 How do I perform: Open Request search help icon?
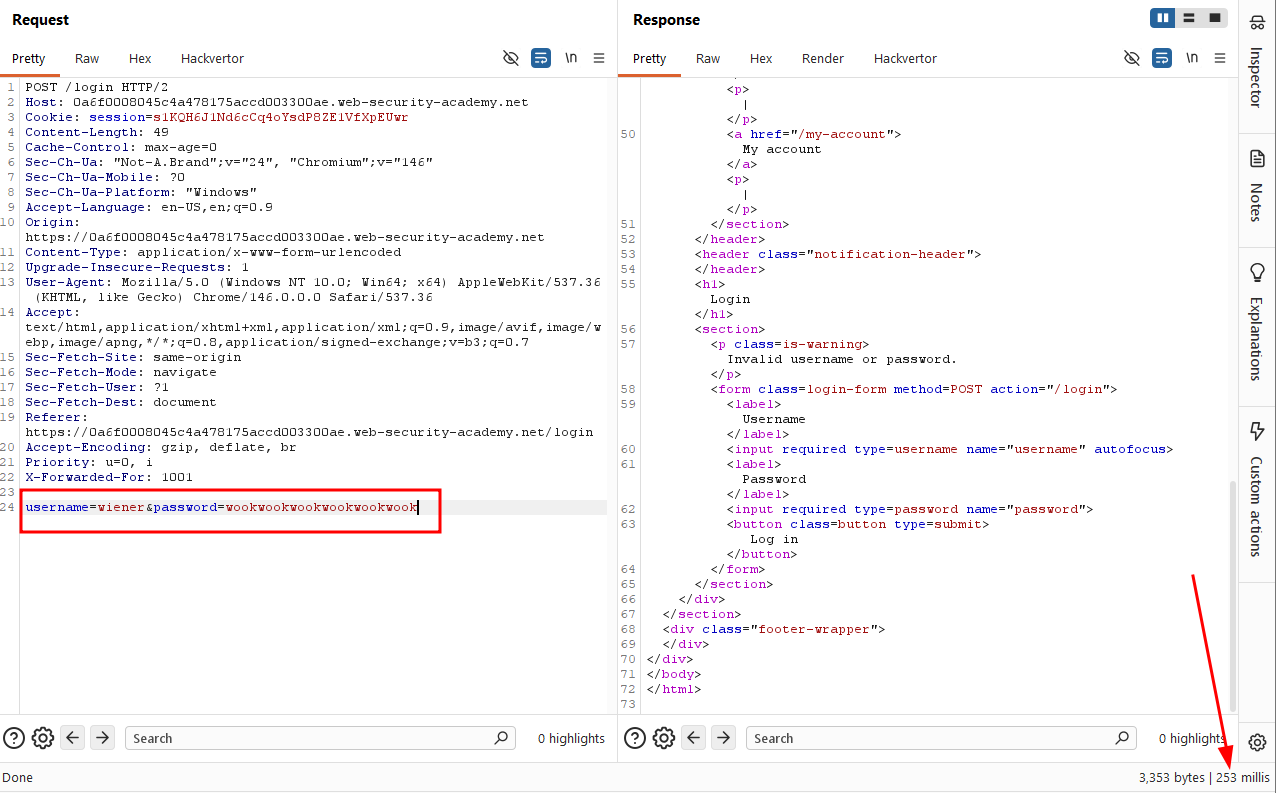coord(14,738)
